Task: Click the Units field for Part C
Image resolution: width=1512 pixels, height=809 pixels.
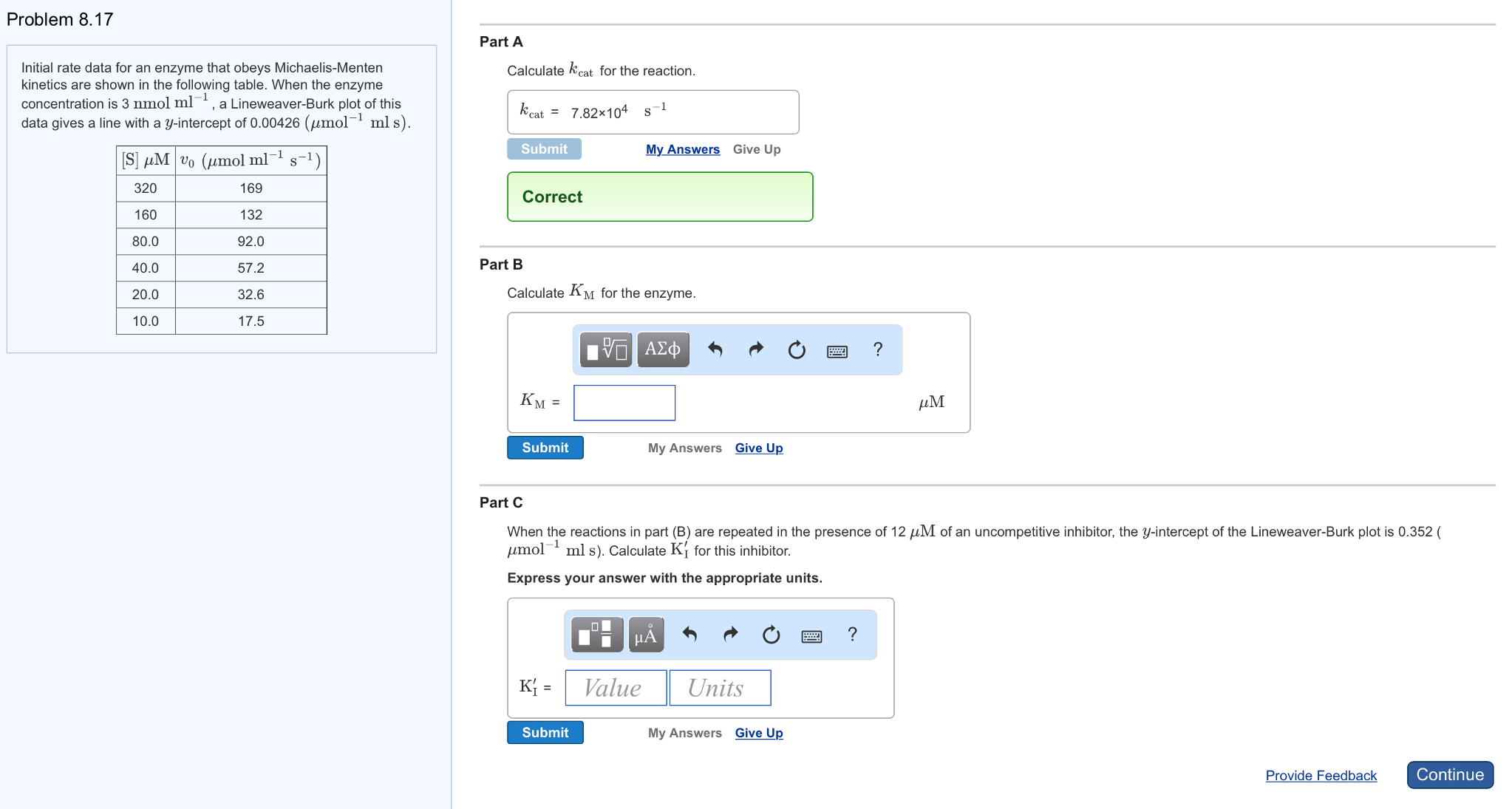Action: 720,688
